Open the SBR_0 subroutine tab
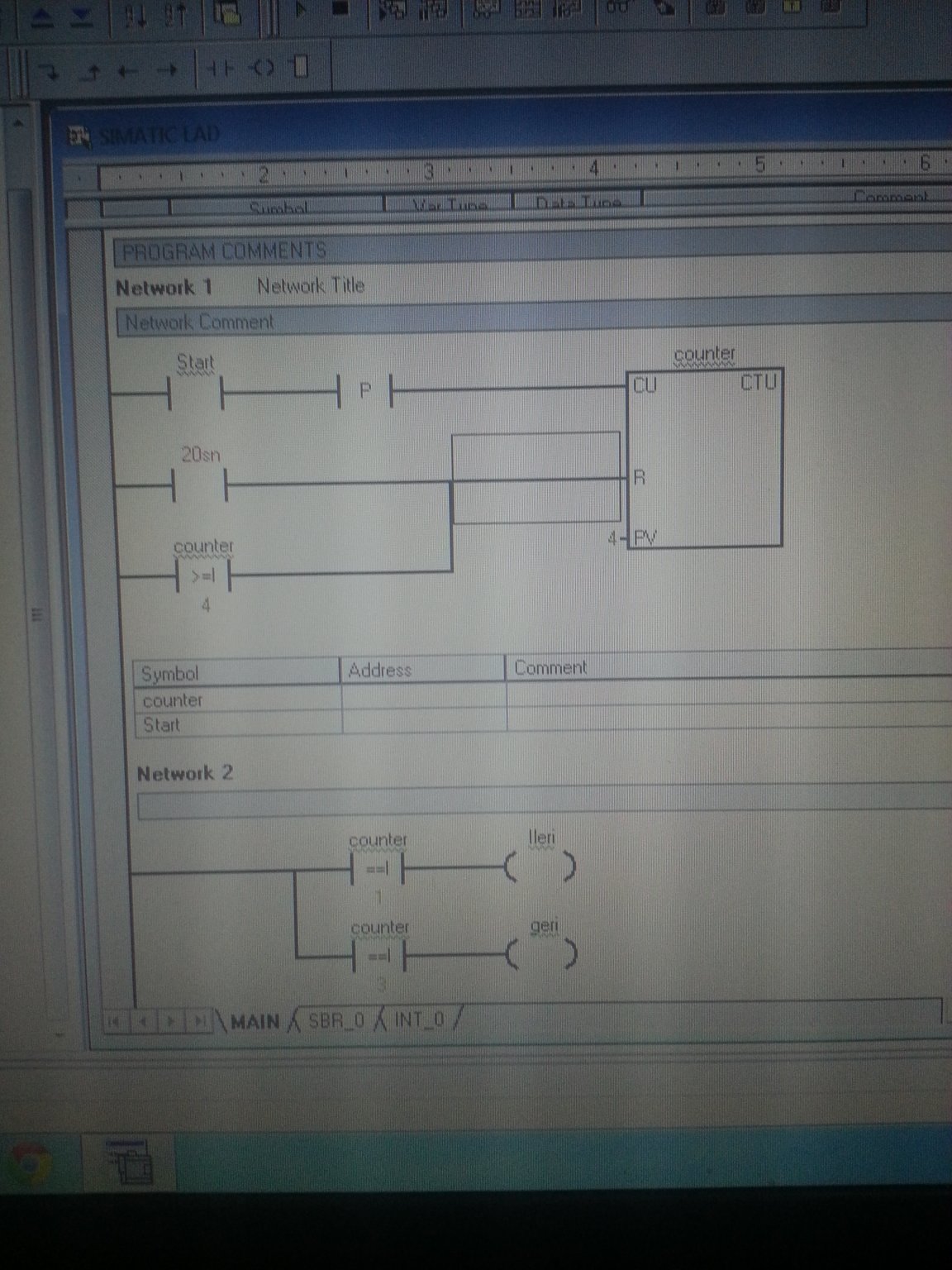Screen dimensions: 952x1270 click(336, 1020)
